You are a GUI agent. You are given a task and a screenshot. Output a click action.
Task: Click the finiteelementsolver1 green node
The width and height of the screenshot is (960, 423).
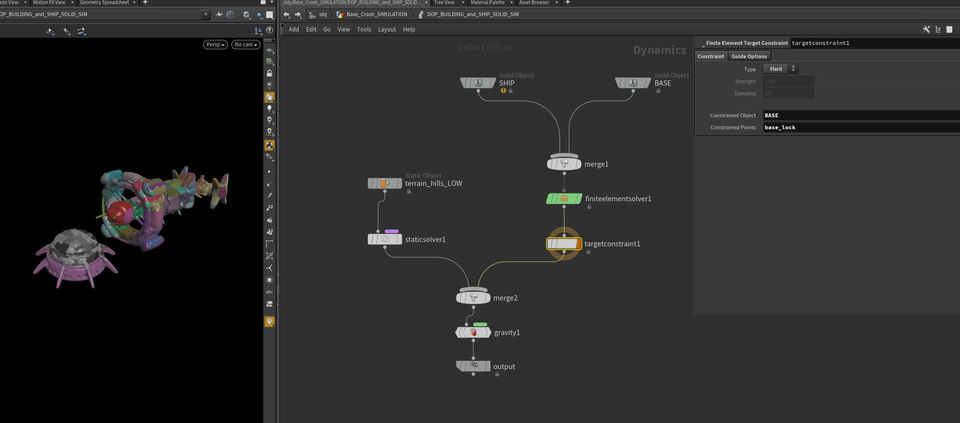click(x=564, y=199)
